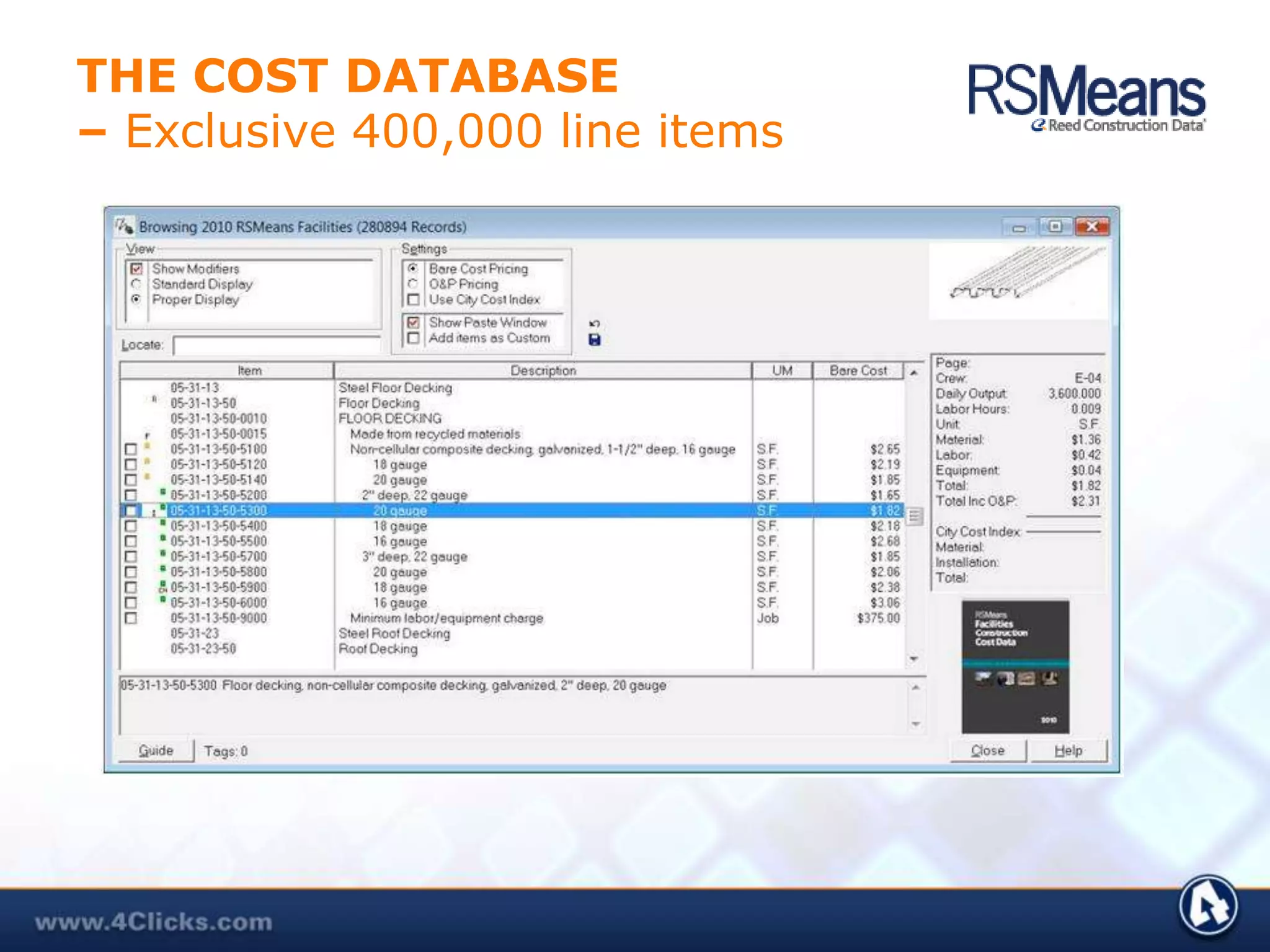
Task: Select the '3" deep, 22 gauge' row
Action: tap(512, 557)
